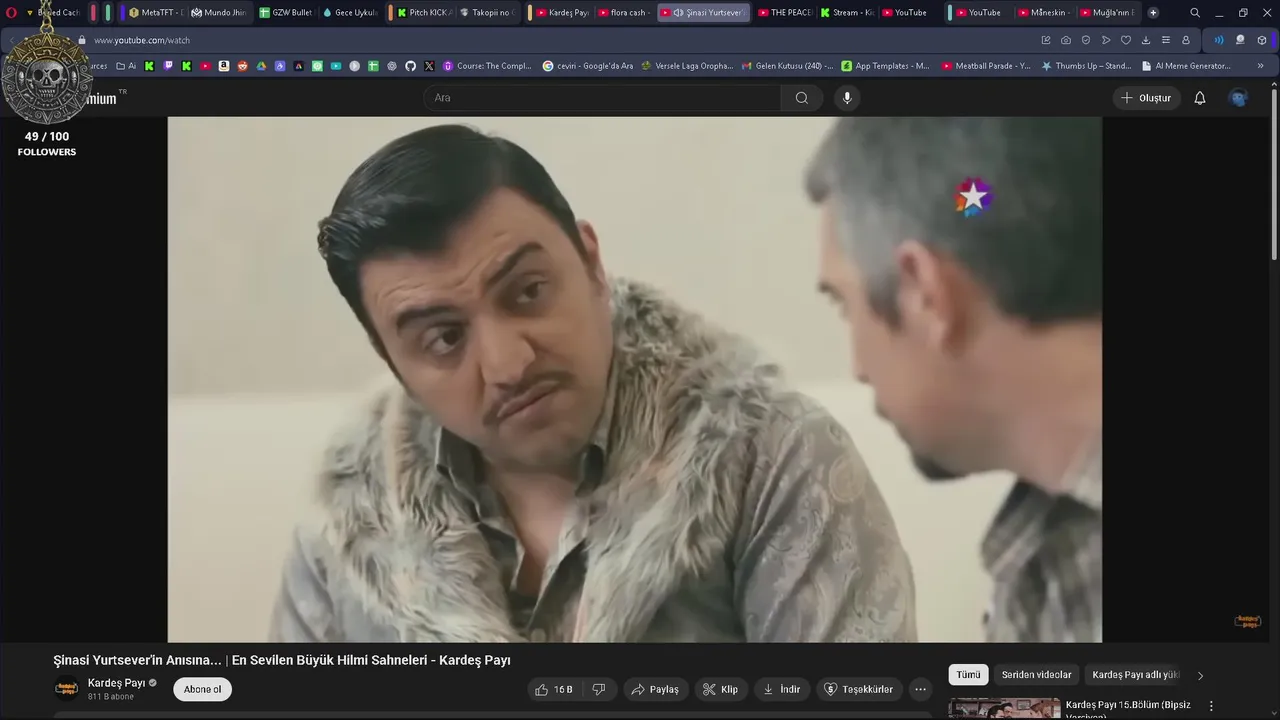Open the browser profile account icon

point(1186,40)
